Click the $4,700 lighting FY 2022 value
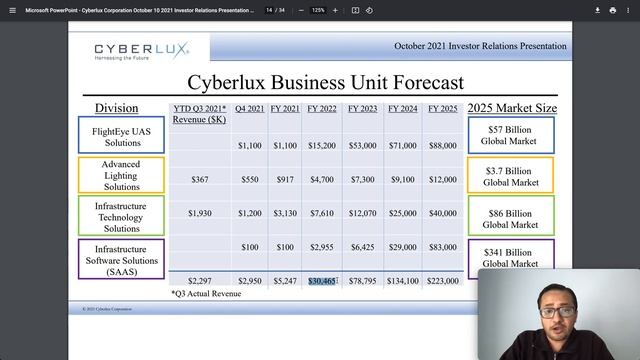 (322, 179)
